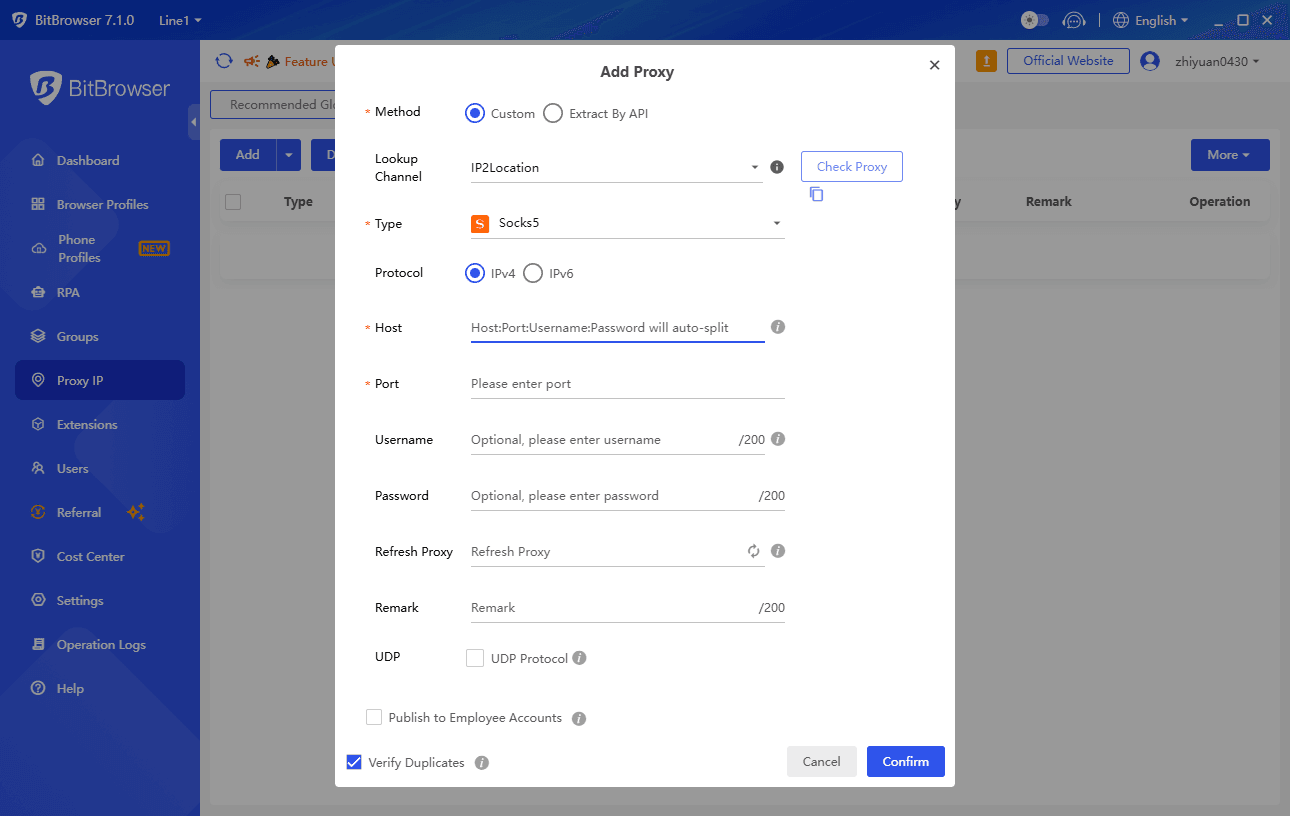Click the info icon next to Host field

point(777,327)
